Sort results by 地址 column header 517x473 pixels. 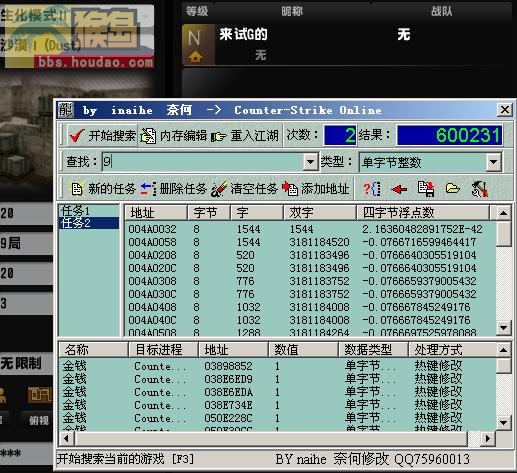156,213
